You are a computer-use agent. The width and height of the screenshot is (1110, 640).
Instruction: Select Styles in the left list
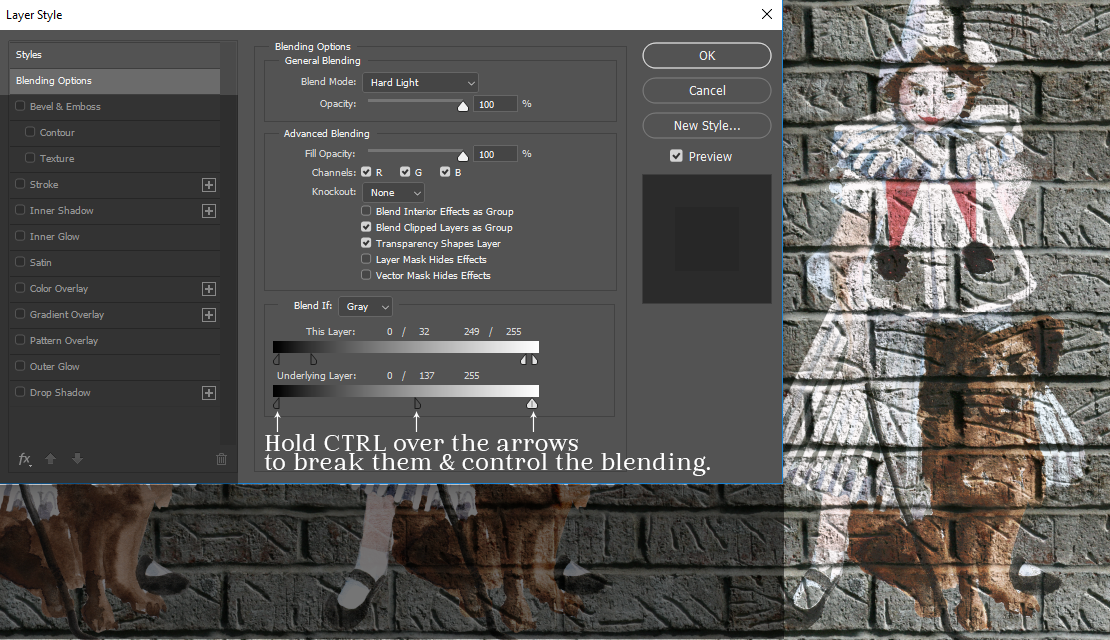click(115, 55)
